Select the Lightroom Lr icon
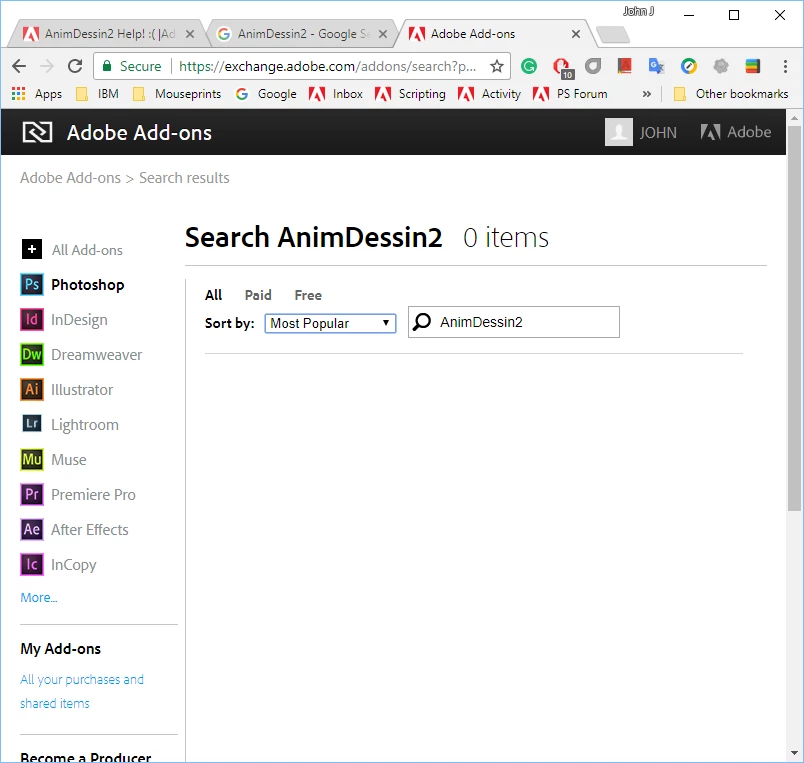This screenshot has width=804, height=763. (32, 424)
